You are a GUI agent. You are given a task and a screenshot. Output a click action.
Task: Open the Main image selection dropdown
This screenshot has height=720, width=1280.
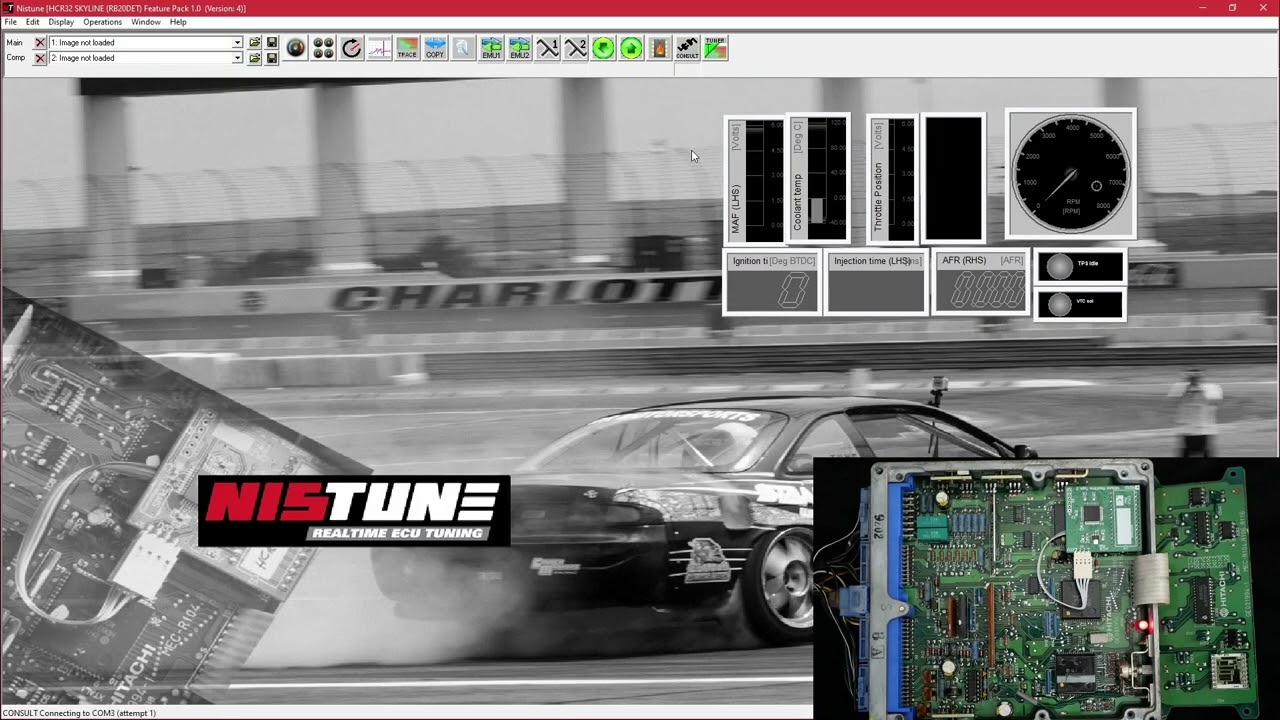tap(237, 43)
